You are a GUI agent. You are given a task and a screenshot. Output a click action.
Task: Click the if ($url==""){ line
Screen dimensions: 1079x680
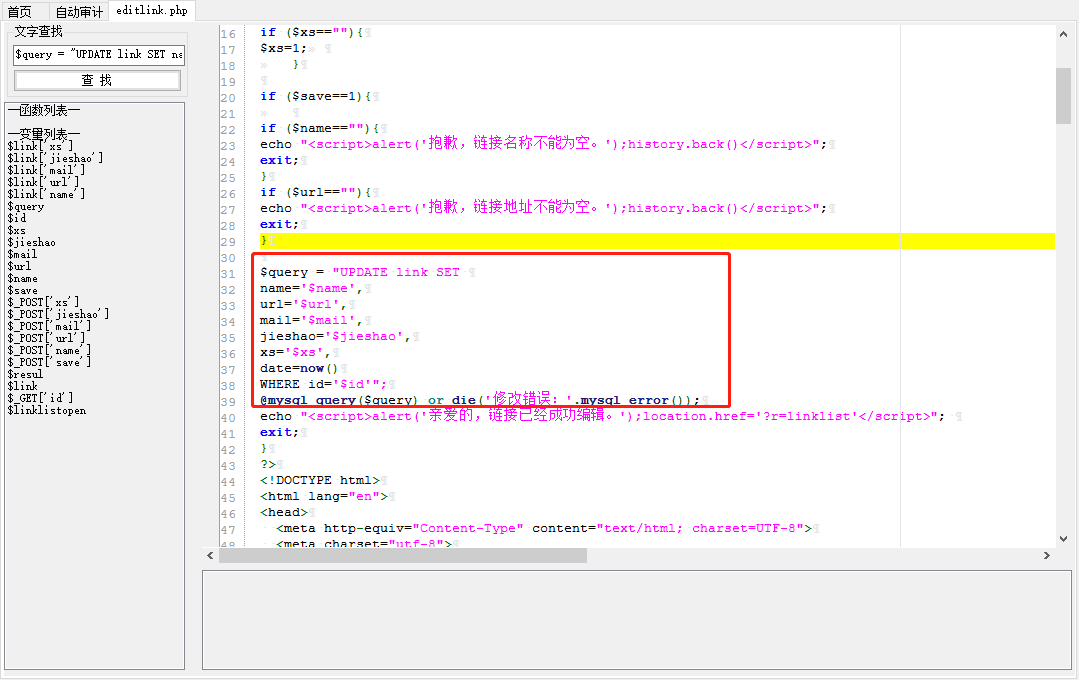tap(314, 192)
